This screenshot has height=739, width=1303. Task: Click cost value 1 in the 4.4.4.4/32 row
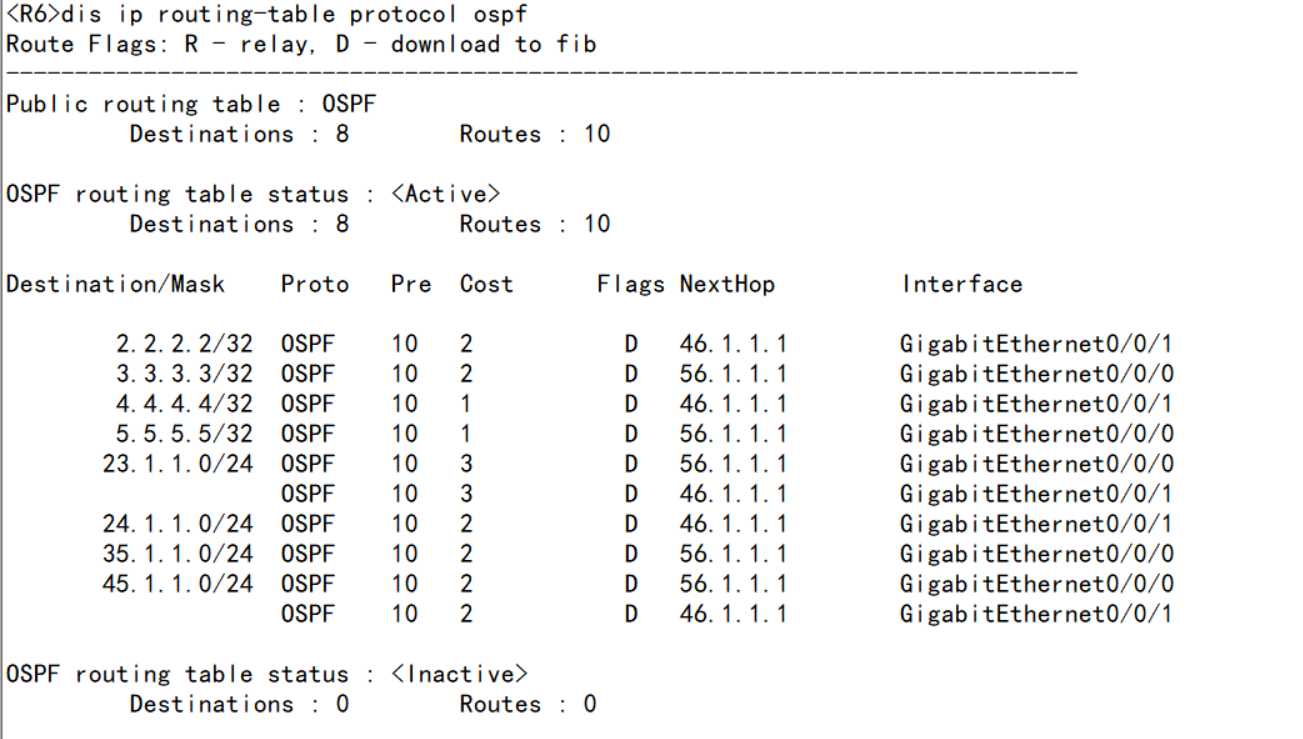(466, 405)
